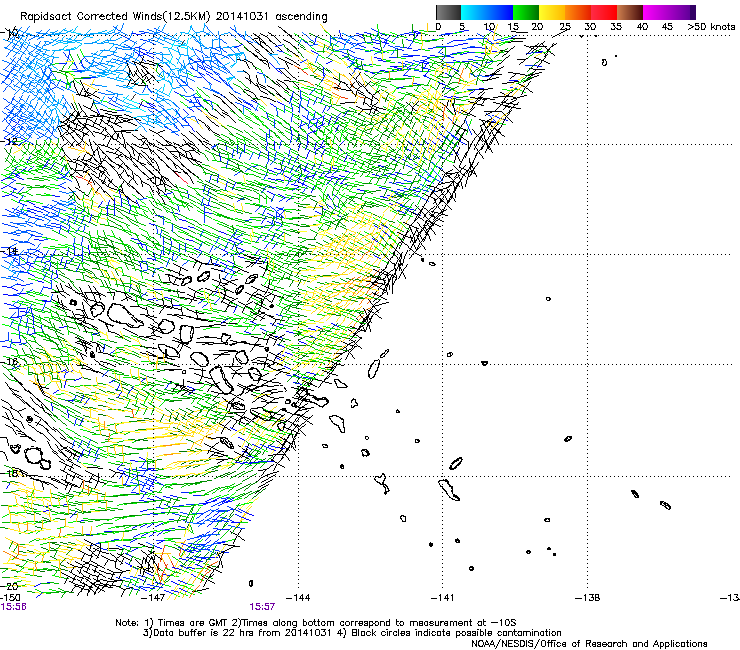Click the '-141' longitude axis label
This screenshot has height=650, width=740.
click(x=442, y=598)
